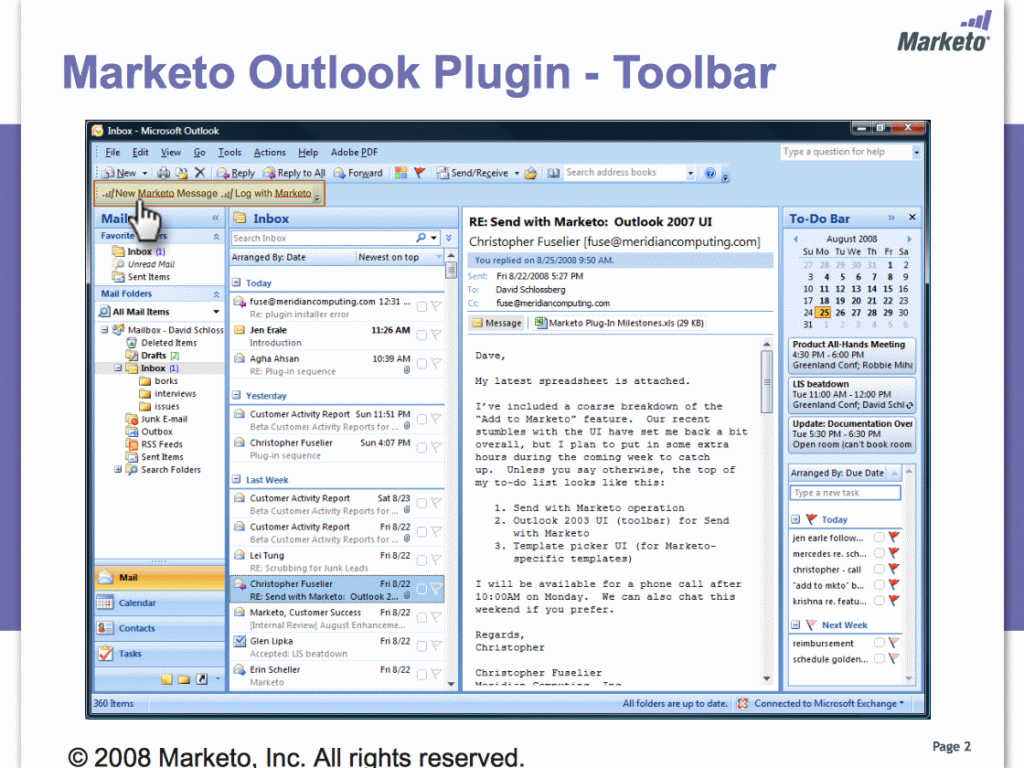The image size is (1024, 768).
Task: Open the Newest on top sort dropdown
Action: [398, 257]
